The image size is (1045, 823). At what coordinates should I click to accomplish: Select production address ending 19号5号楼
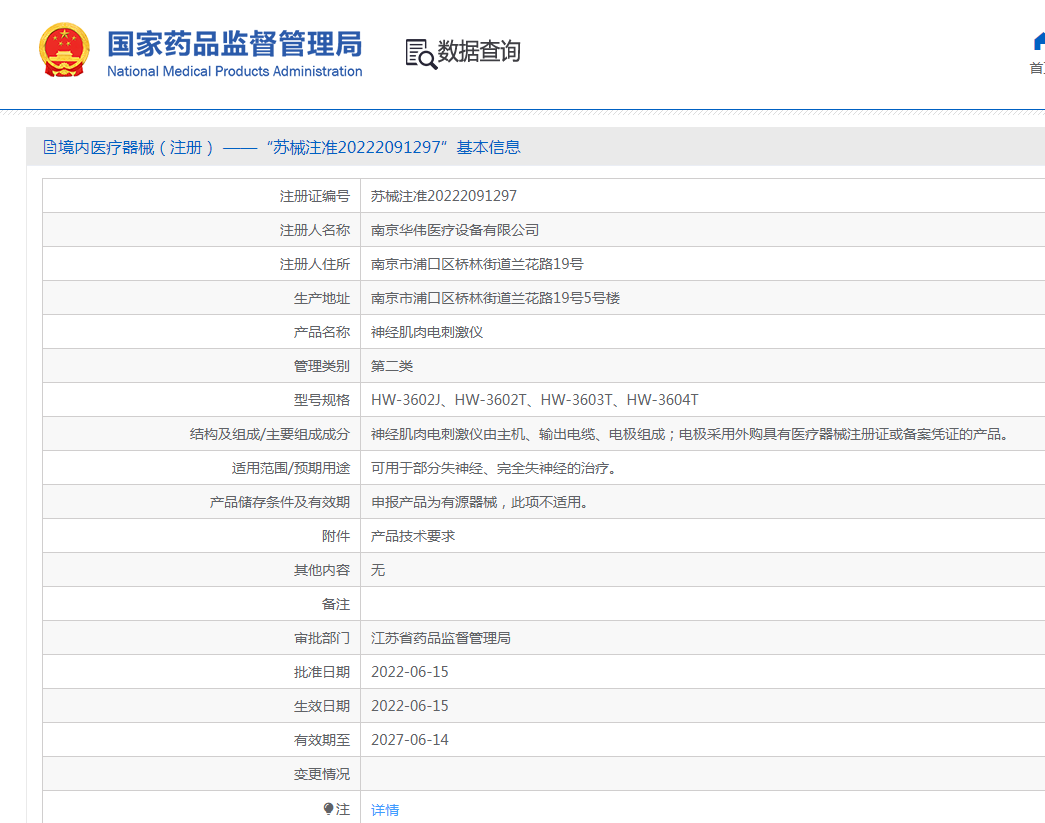pos(495,298)
